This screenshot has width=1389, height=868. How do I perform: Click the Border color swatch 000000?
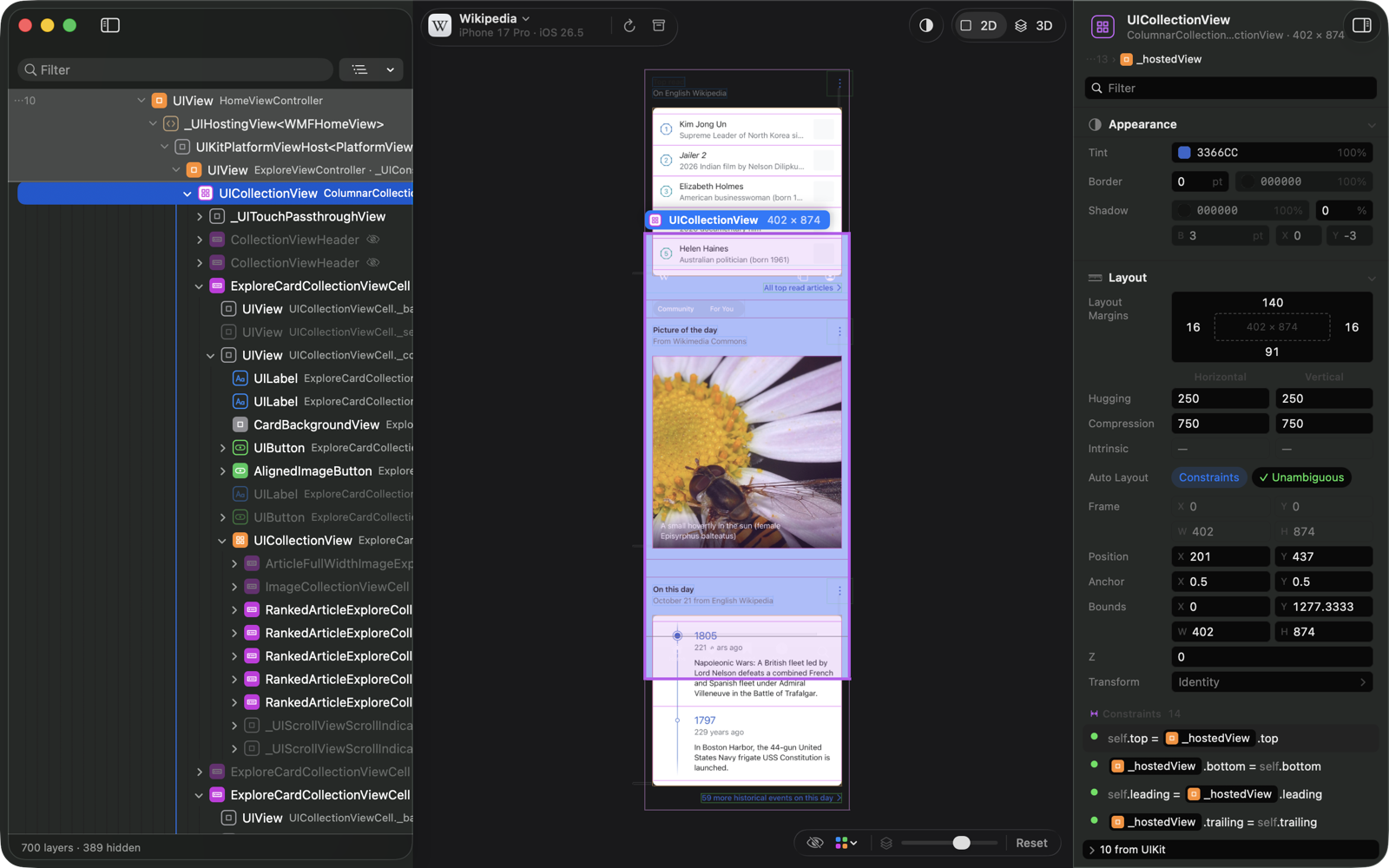point(1248,181)
